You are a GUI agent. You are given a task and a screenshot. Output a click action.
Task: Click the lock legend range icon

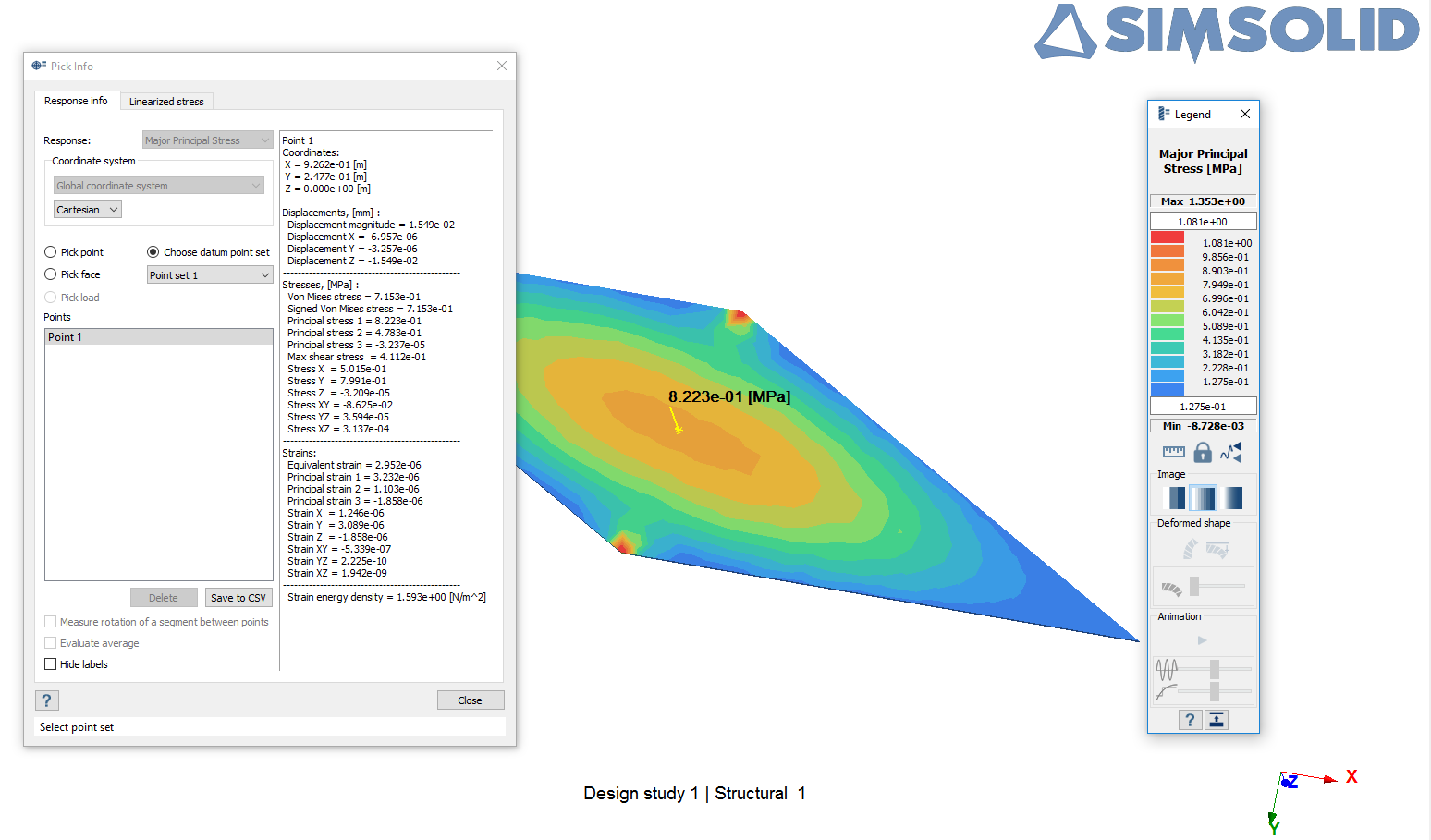click(1202, 452)
